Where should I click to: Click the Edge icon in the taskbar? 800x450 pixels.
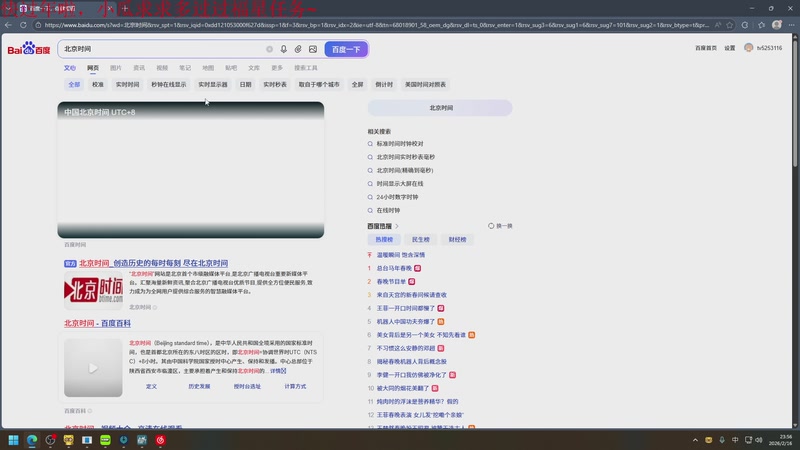point(32,440)
